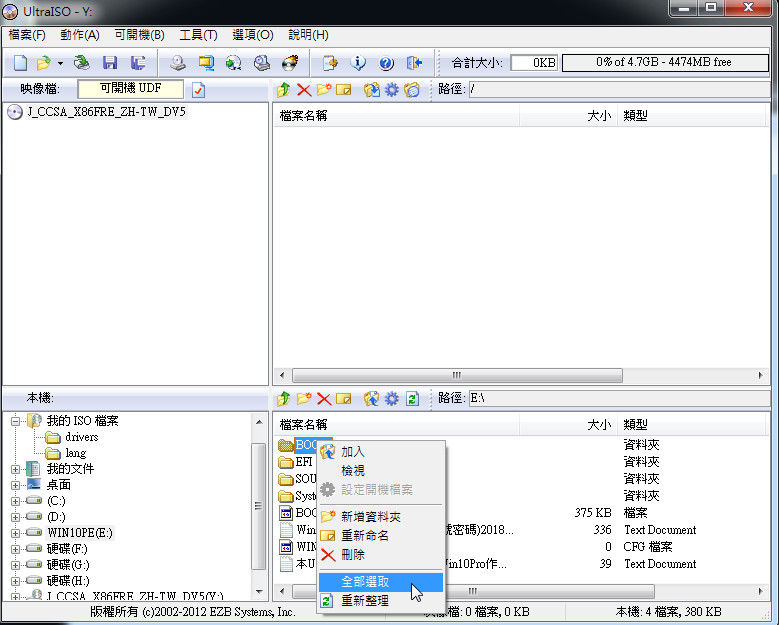The image size is (779, 625).
Task: Select the drivers folder in the tree
Action: (x=82, y=437)
